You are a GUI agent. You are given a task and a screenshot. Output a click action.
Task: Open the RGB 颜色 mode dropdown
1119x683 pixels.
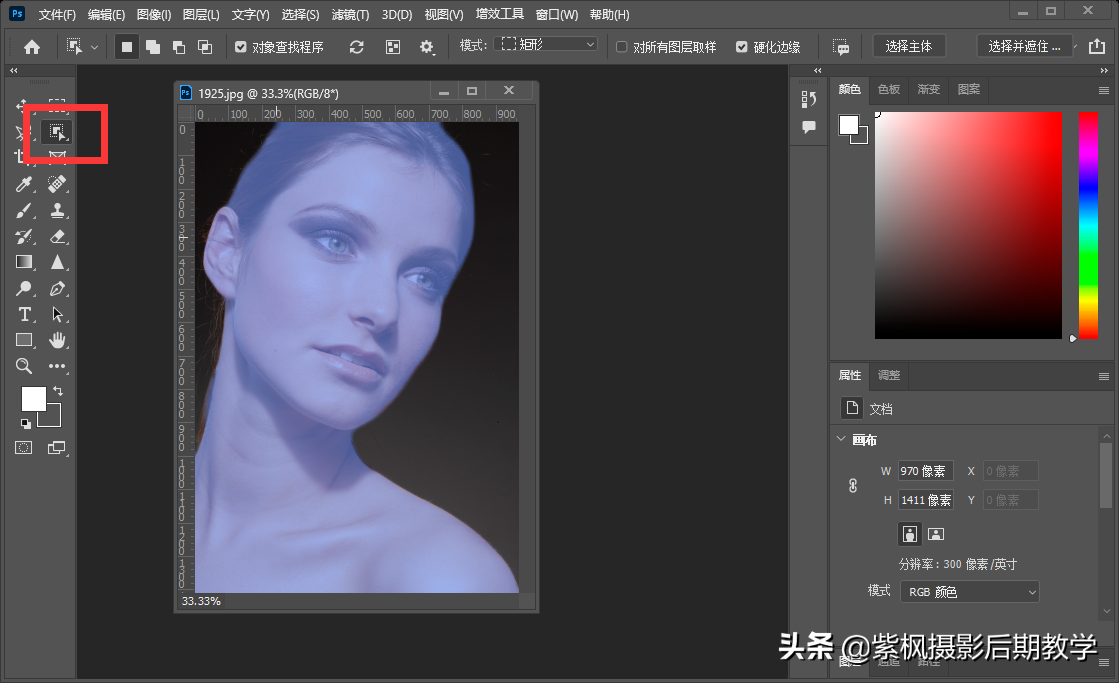point(969,592)
